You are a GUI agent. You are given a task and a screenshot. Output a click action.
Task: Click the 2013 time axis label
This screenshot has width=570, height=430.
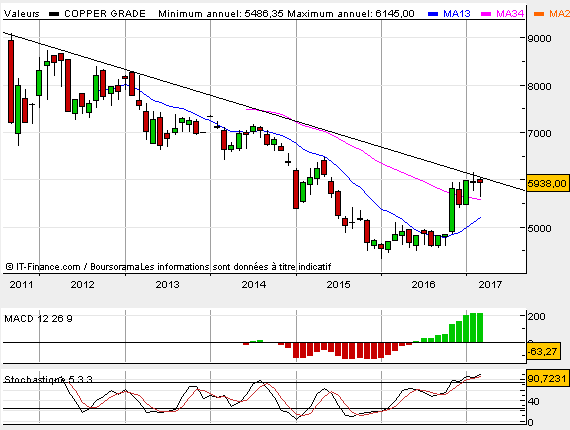tap(168, 285)
